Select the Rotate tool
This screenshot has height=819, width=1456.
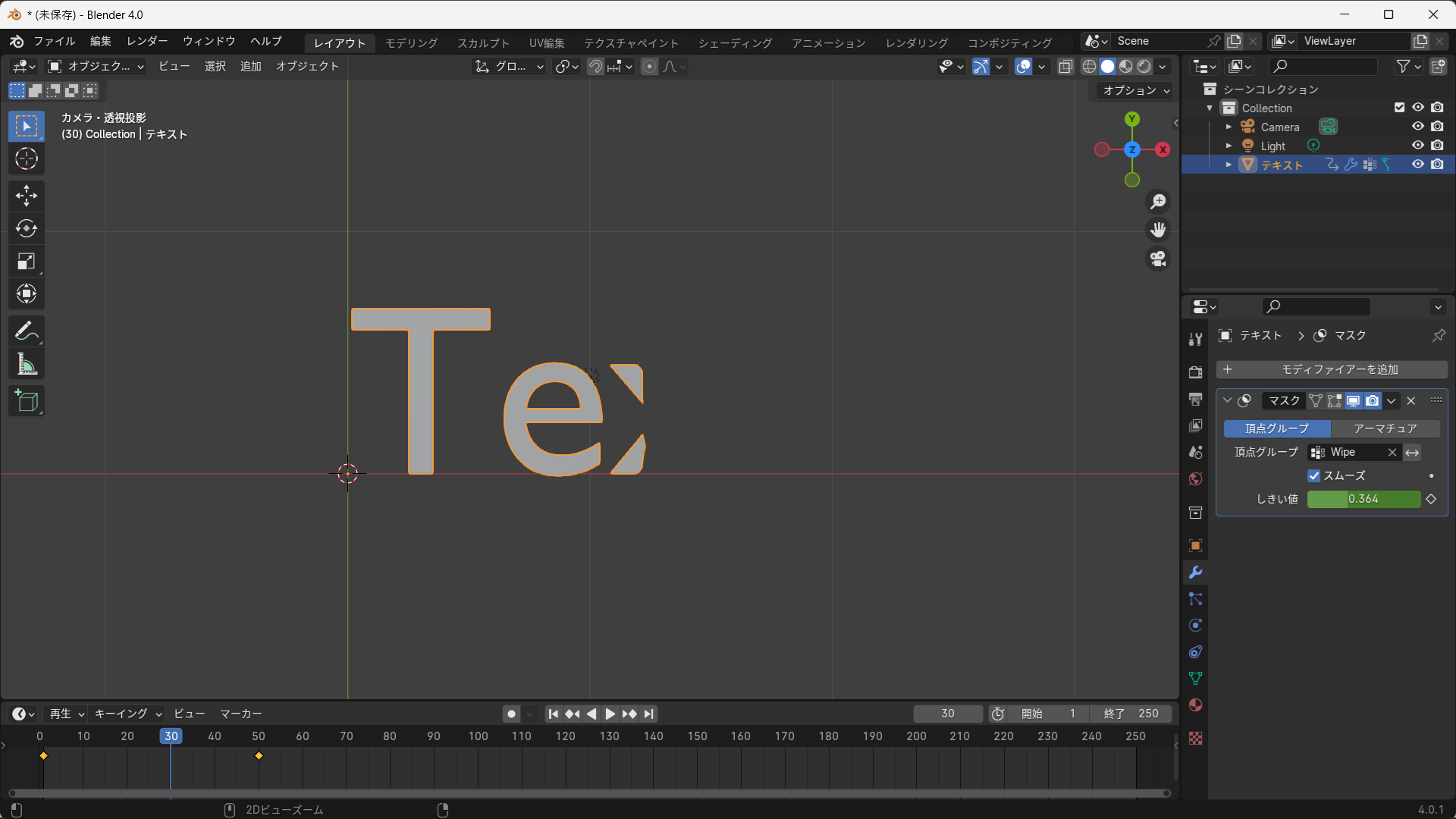pos(27,228)
